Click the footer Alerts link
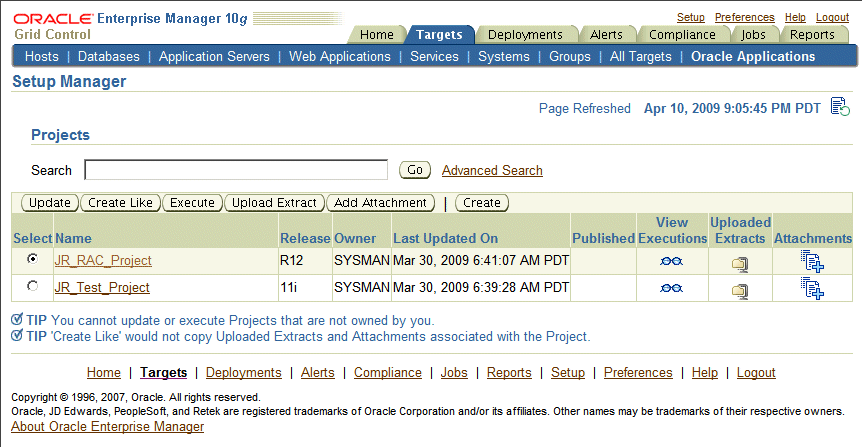Screen dimensions: 862x447 coord(317,372)
